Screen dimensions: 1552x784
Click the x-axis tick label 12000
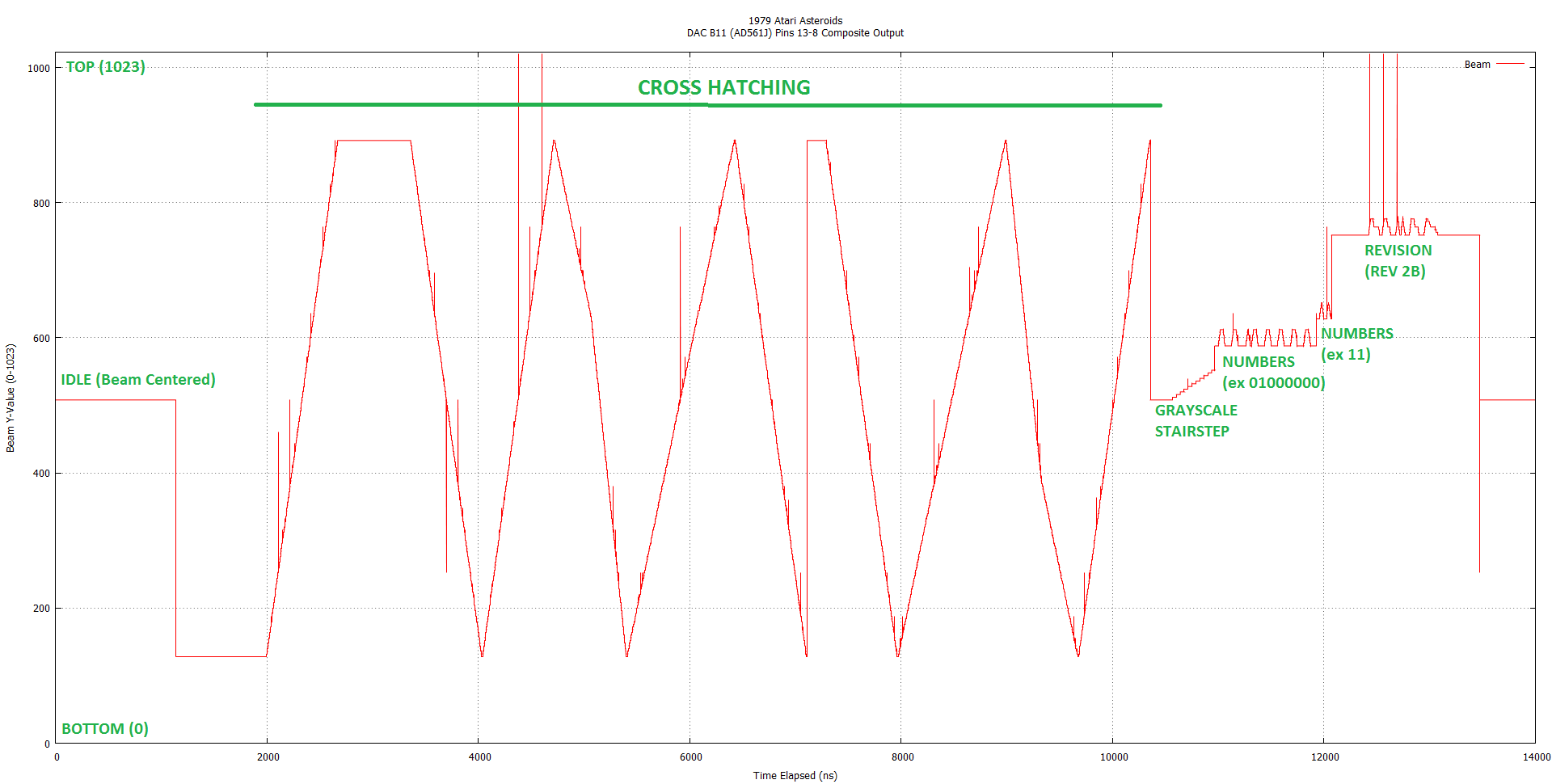tap(1325, 757)
